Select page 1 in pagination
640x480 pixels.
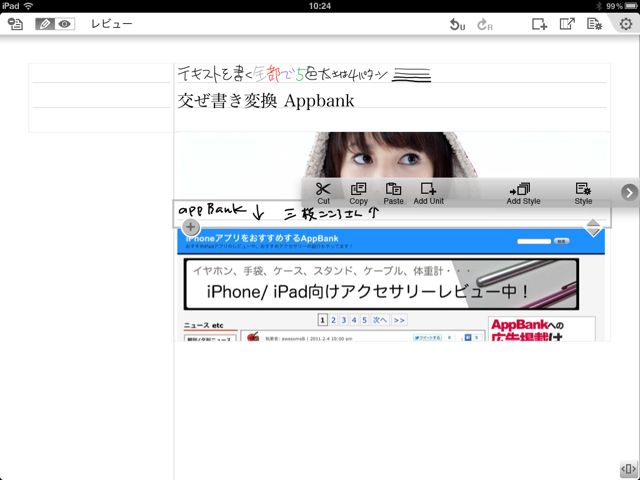point(322,320)
